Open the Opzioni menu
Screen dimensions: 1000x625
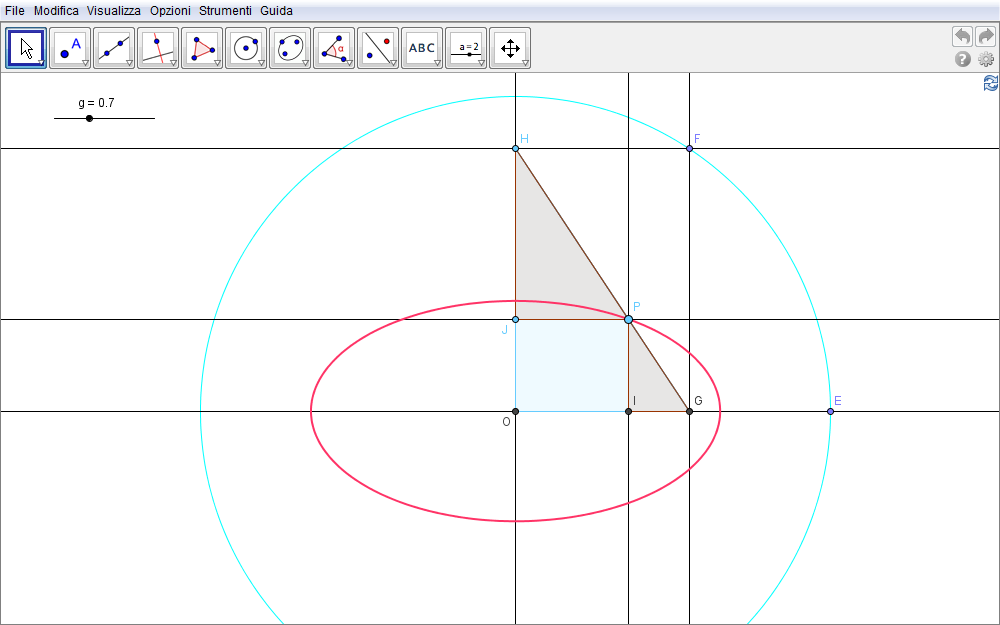coord(170,11)
